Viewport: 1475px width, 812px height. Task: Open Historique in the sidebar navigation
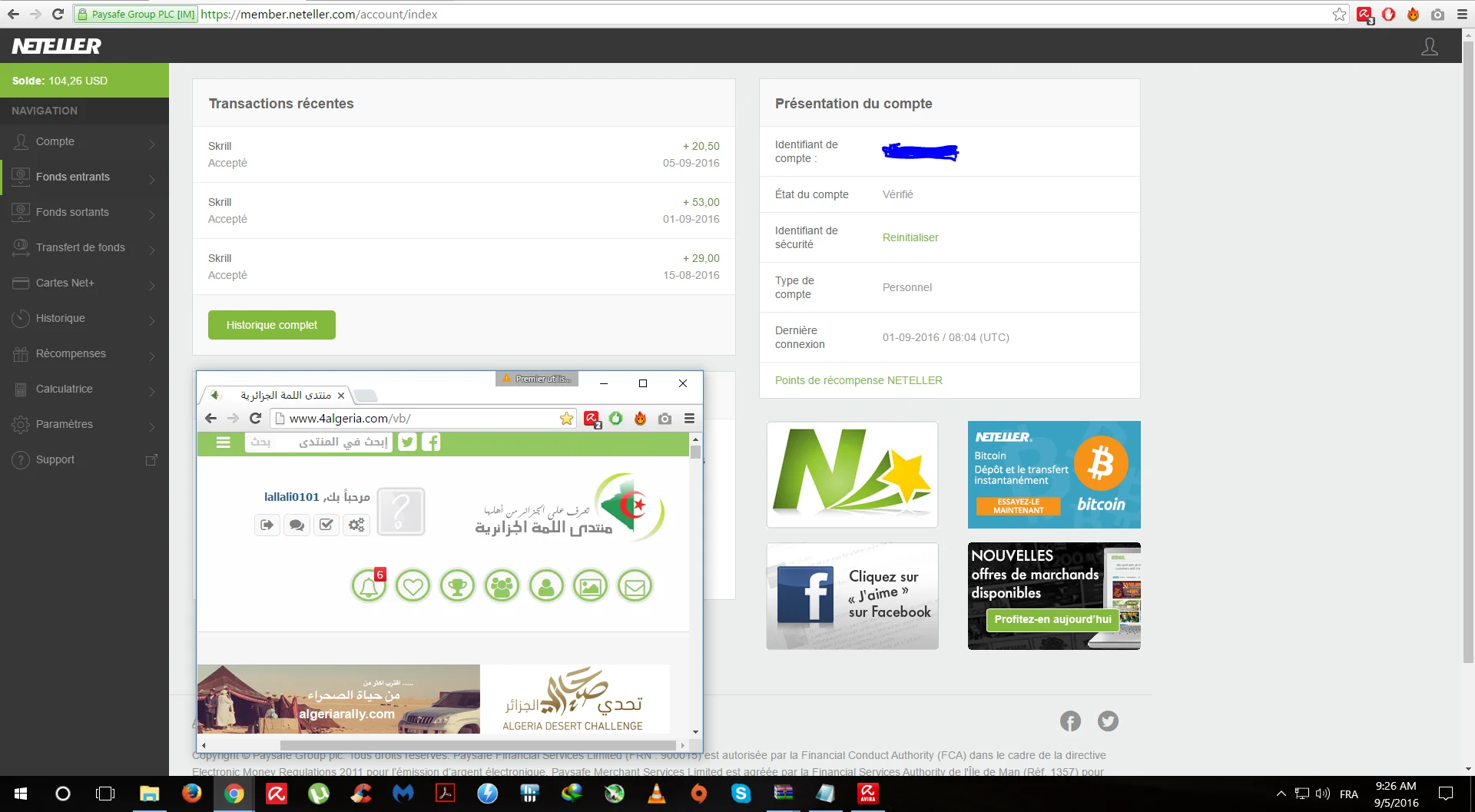(85, 319)
